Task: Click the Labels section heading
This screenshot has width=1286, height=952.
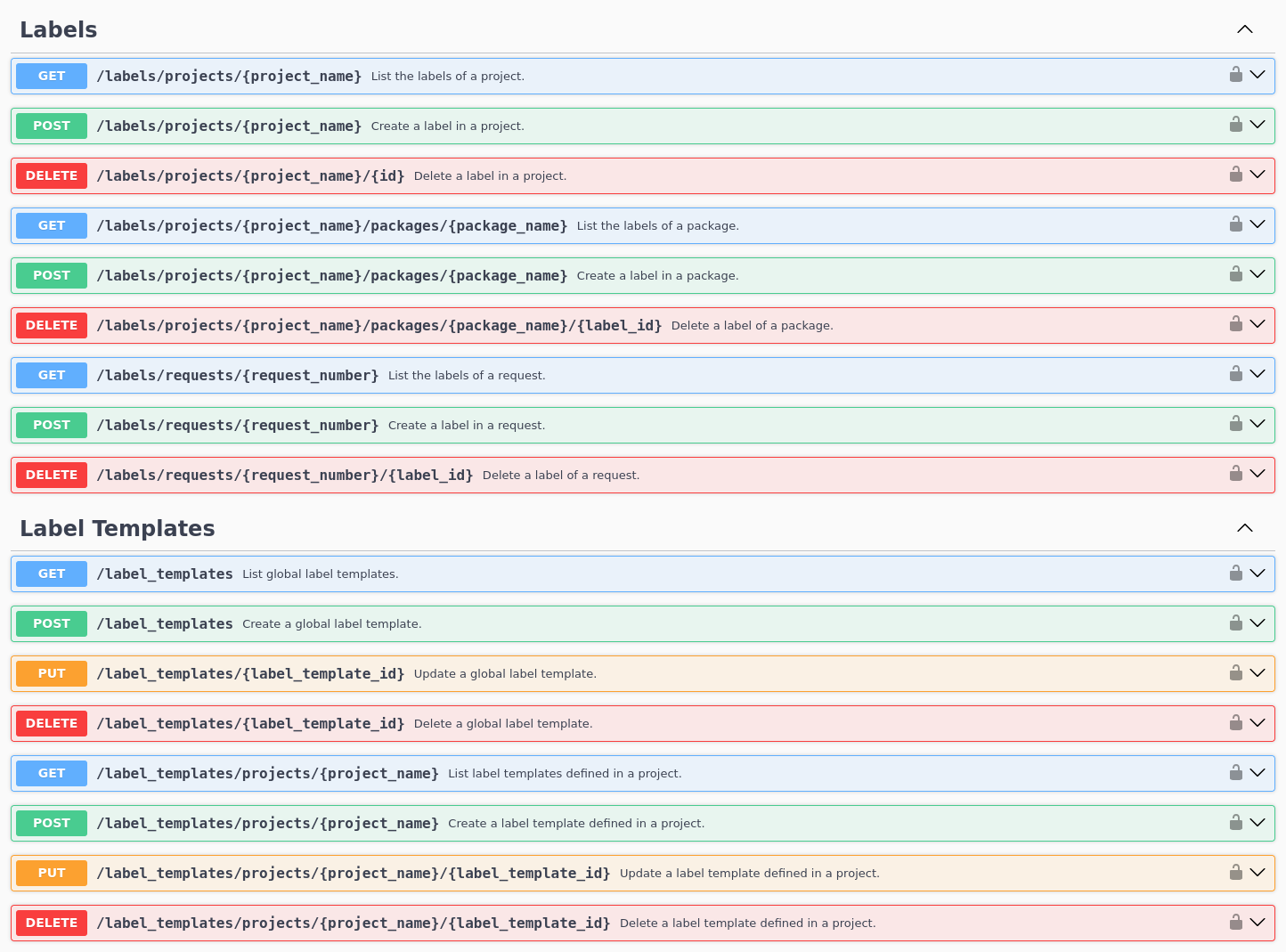Action: coord(59,29)
